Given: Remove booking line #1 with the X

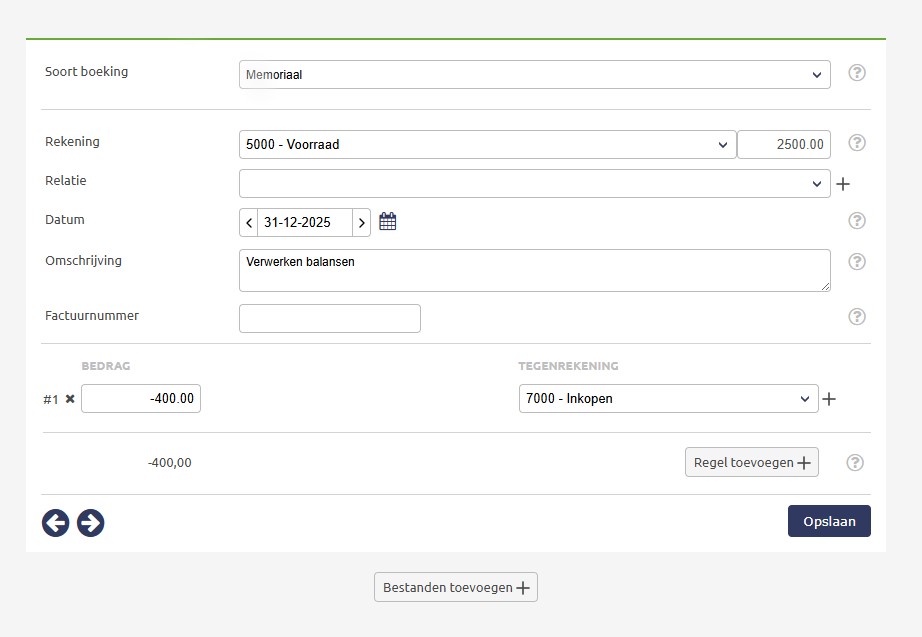Looking at the screenshot, I should click(x=70, y=399).
